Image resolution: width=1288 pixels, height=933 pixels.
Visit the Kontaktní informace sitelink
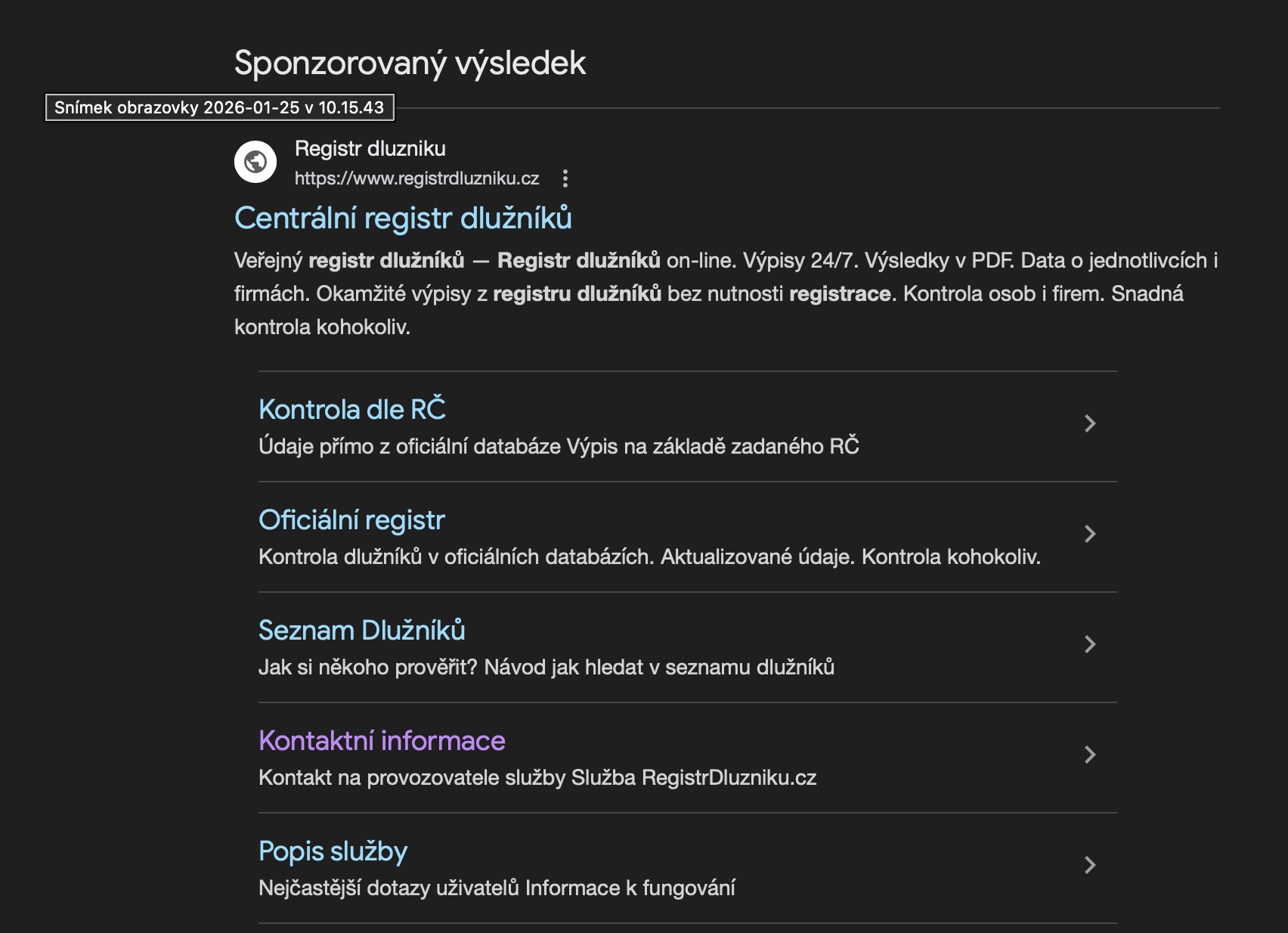tap(382, 741)
